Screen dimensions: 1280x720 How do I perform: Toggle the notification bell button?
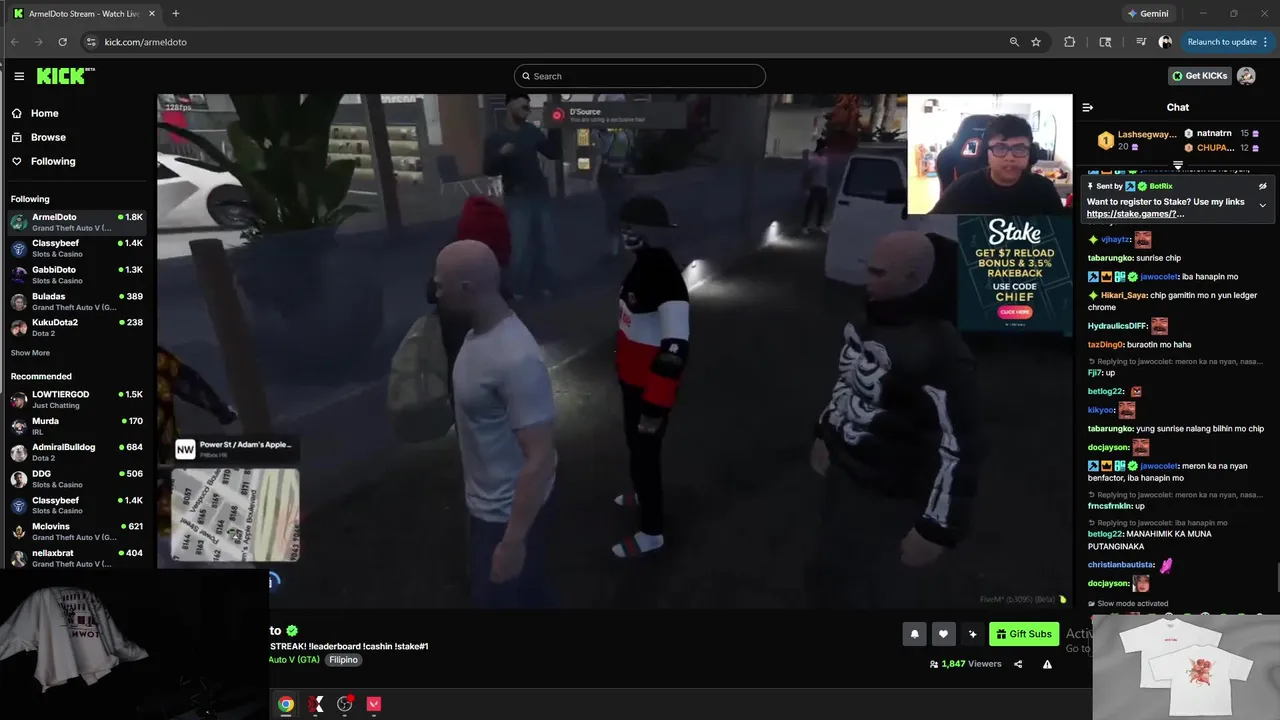(914, 634)
